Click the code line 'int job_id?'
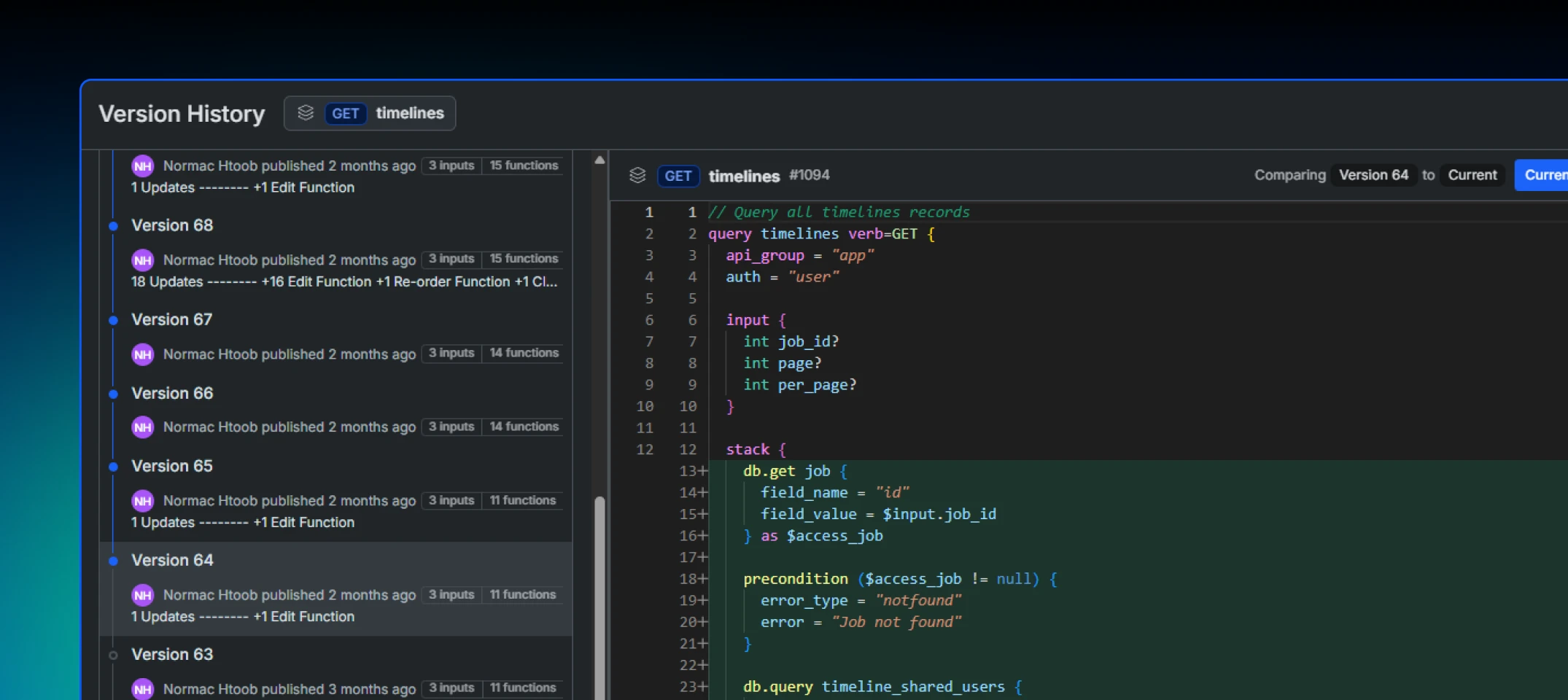This screenshot has height=700, width=1568. point(791,341)
